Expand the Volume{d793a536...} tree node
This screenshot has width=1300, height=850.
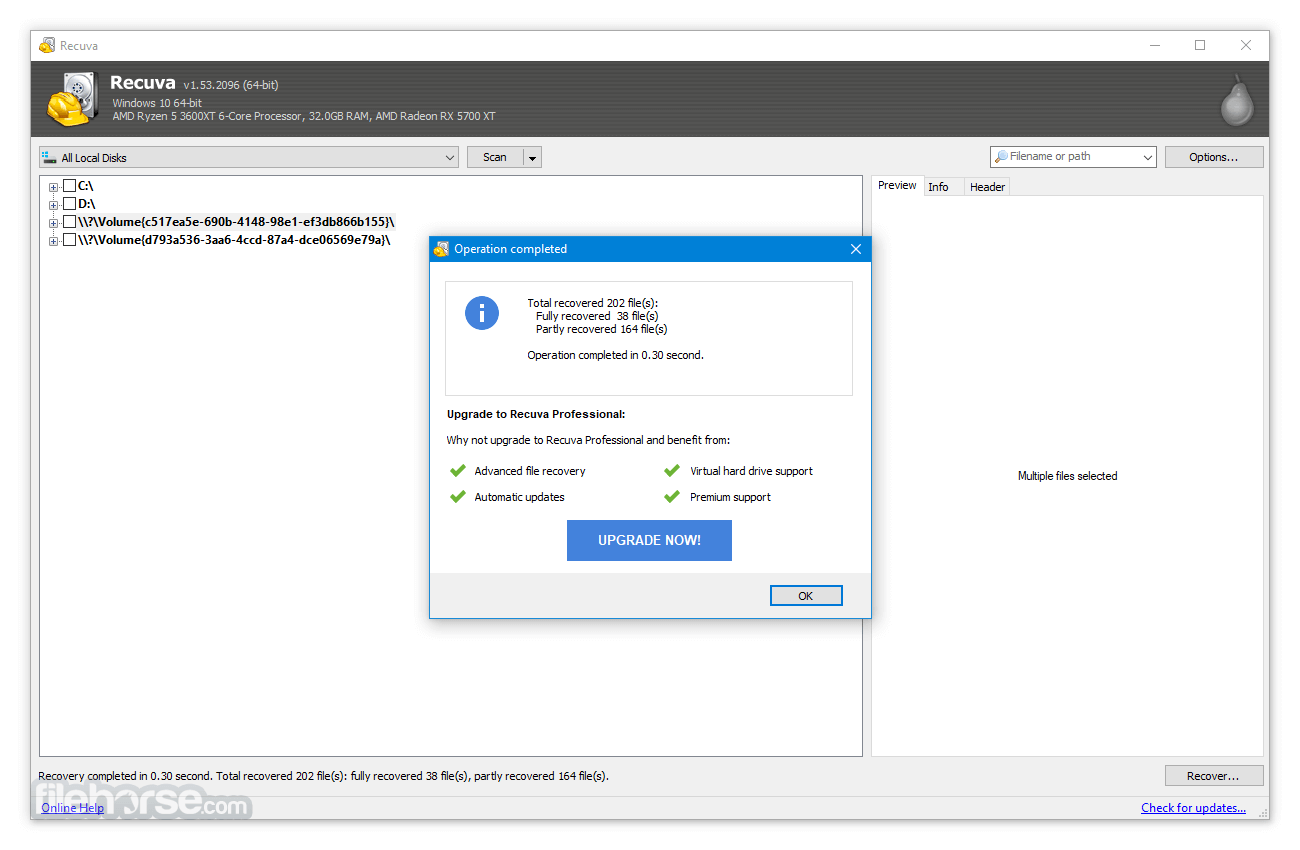click(53, 241)
